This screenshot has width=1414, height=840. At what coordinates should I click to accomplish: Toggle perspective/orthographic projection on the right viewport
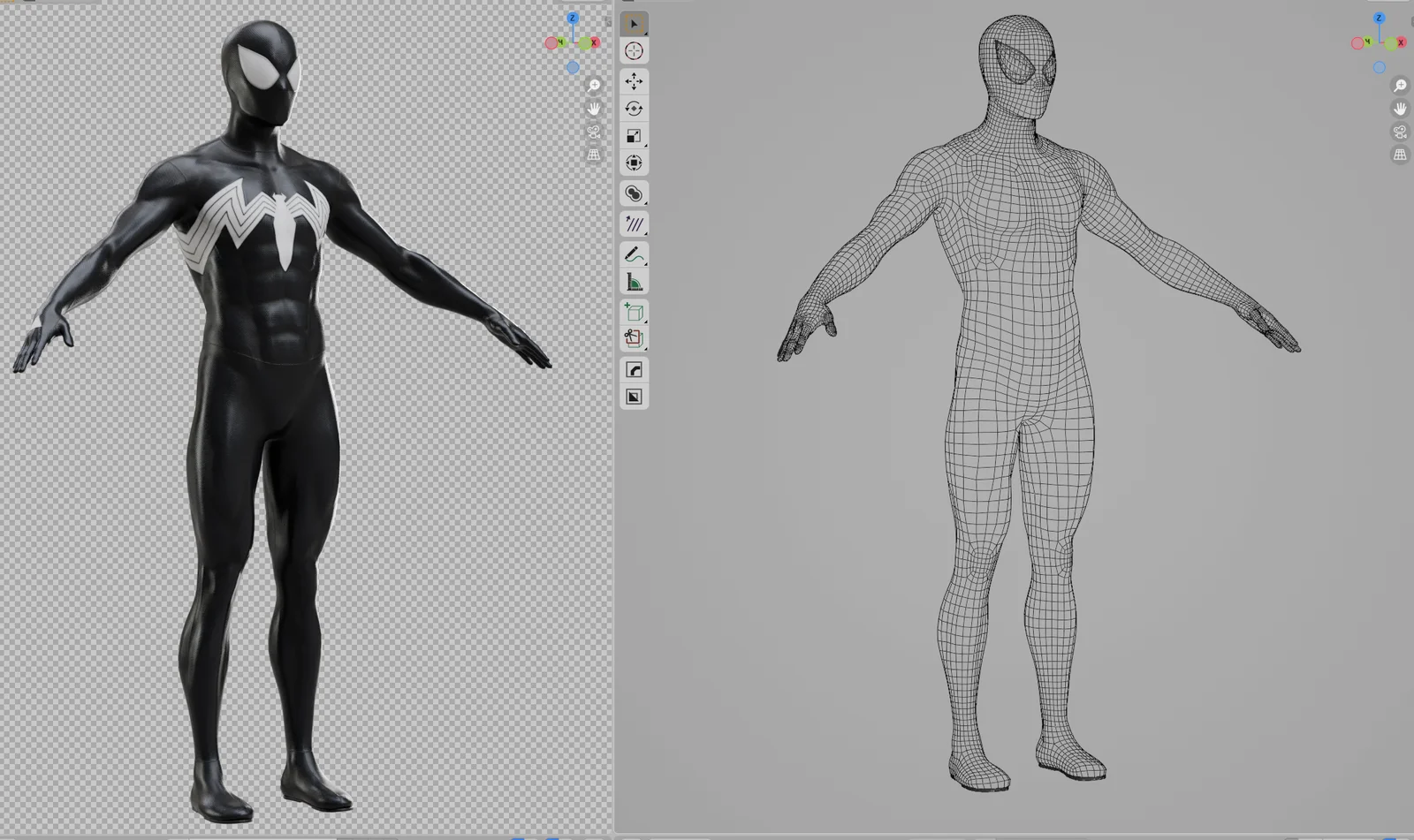1400,155
